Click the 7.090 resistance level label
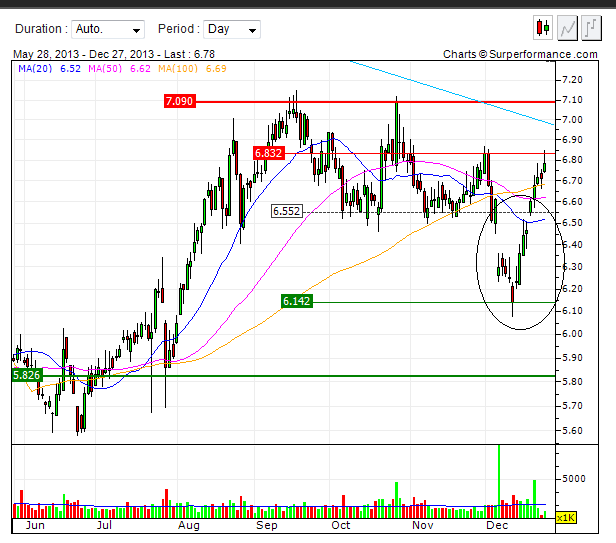 click(x=180, y=101)
